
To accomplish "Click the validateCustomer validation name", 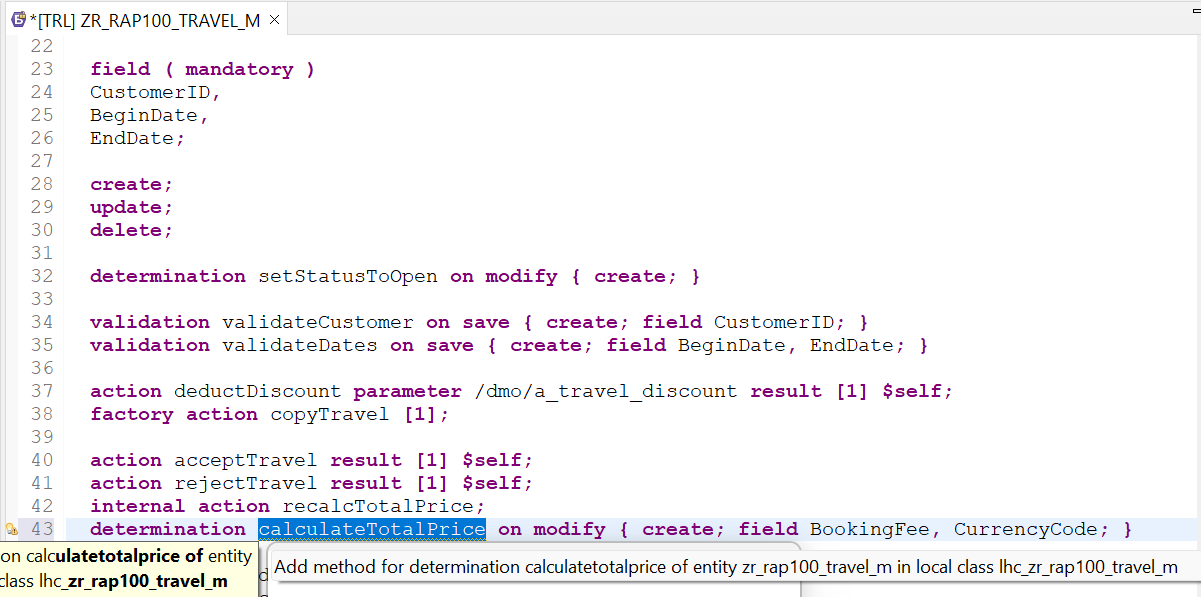I will click(317, 322).
